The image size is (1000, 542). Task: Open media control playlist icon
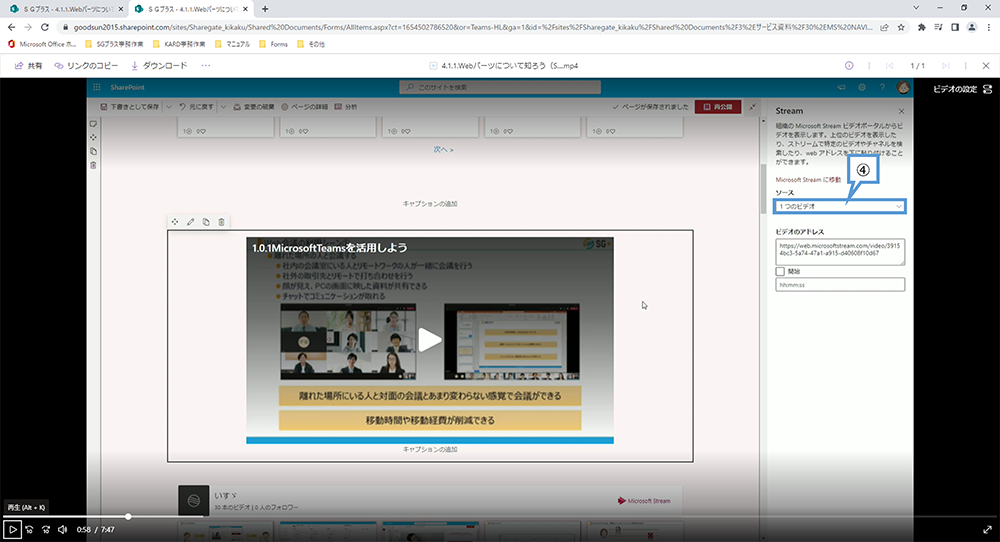coord(938,27)
